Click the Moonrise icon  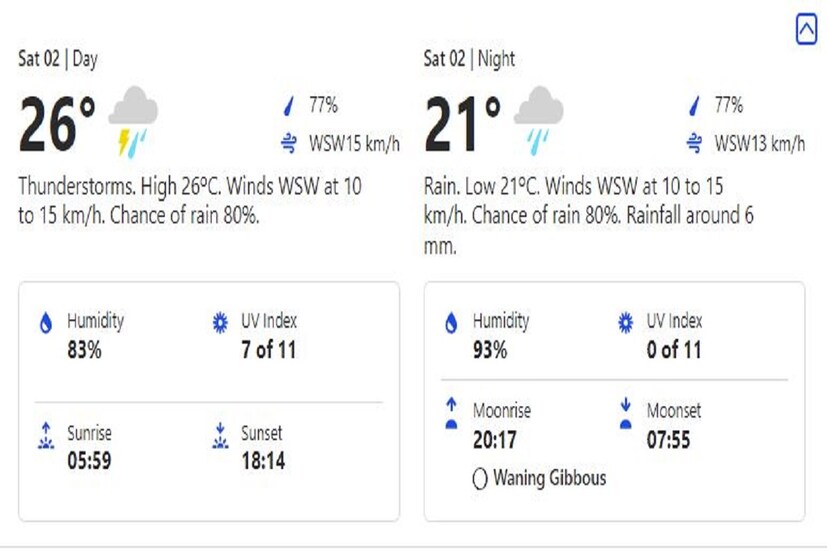[451, 414]
